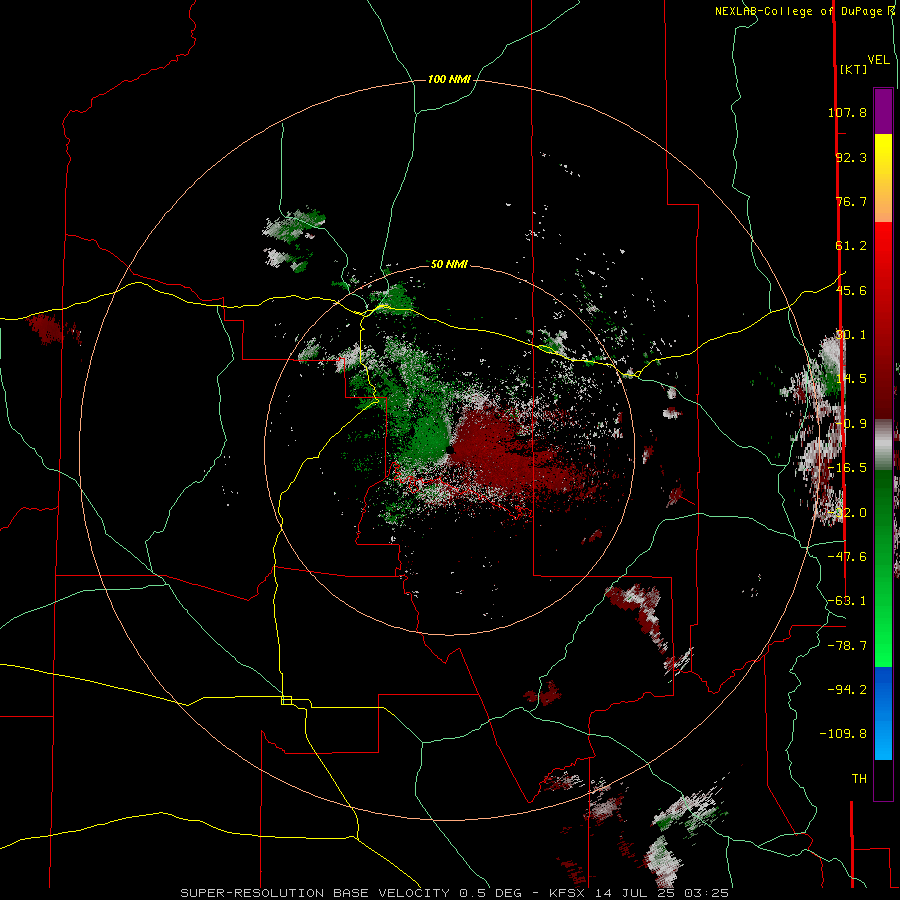This screenshot has width=900, height=900.
Task: Click the VEL legend title
Action: pos(878,60)
